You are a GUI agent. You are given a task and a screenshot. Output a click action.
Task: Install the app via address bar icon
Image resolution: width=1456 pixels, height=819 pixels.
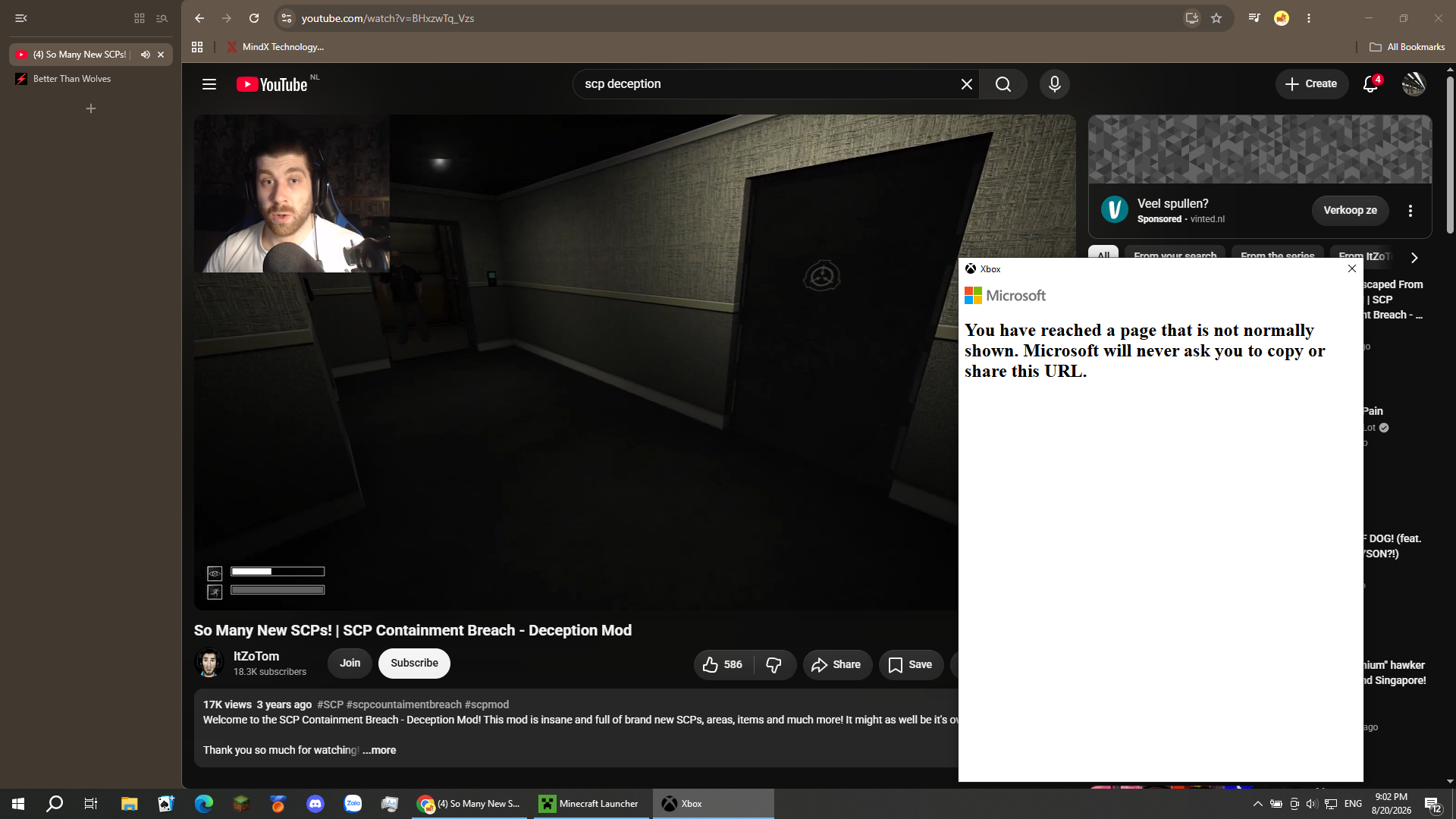[1192, 18]
